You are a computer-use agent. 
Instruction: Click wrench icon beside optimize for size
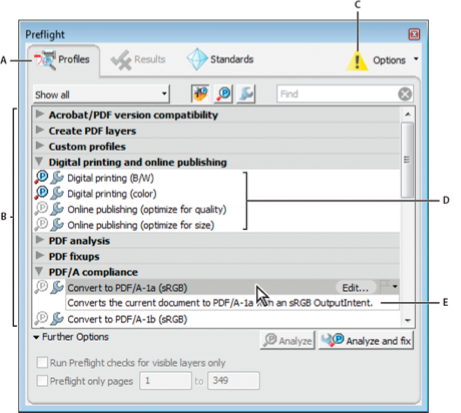57,224
